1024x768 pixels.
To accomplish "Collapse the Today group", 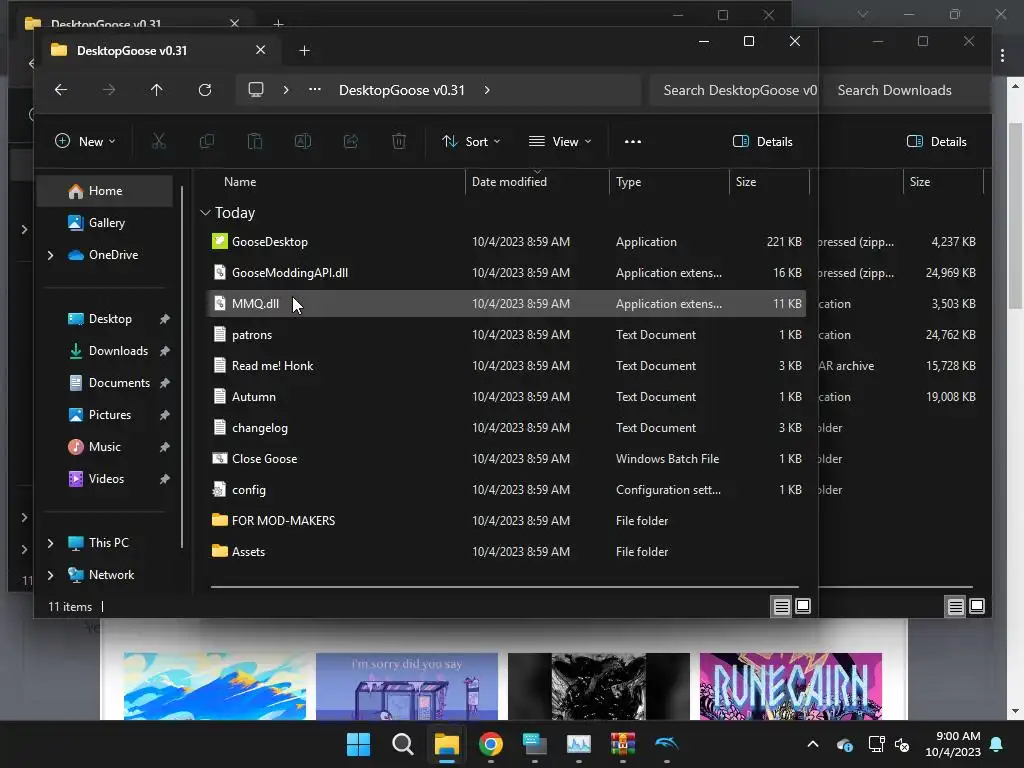I will pos(205,213).
